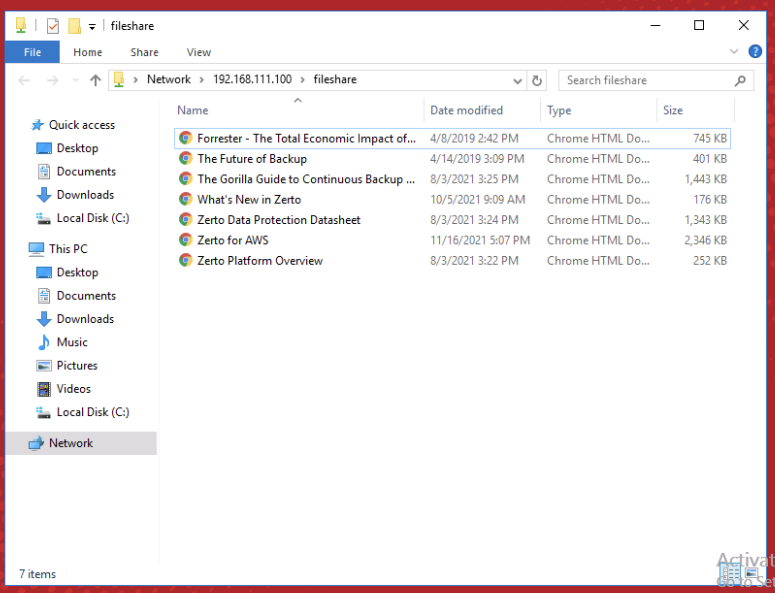This screenshot has width=775, height=593.
Task: Click the Quick access star icon
Action: [37, 125]
